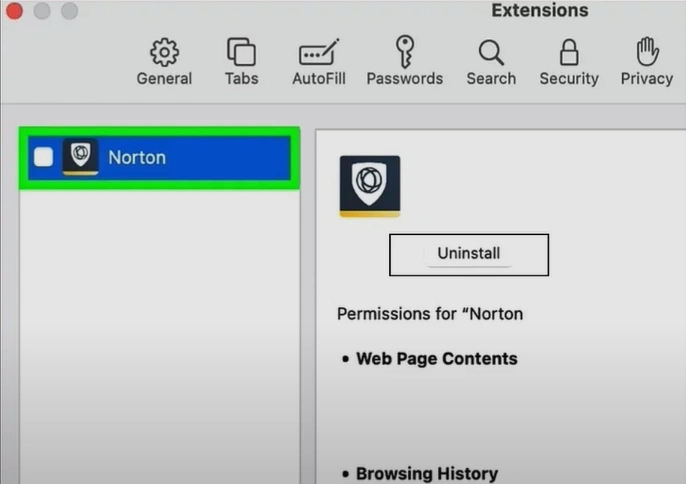Open the AutoFill preferences icon

[319, 53]
